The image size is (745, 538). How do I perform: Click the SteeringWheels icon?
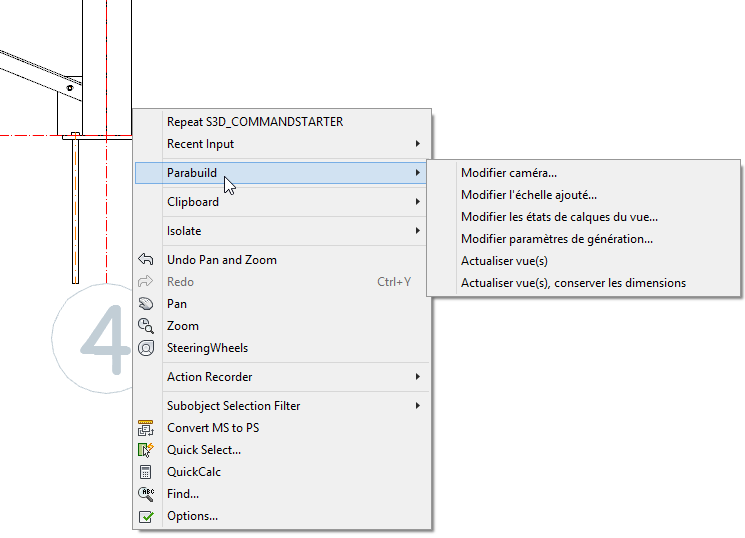point(146,348)
